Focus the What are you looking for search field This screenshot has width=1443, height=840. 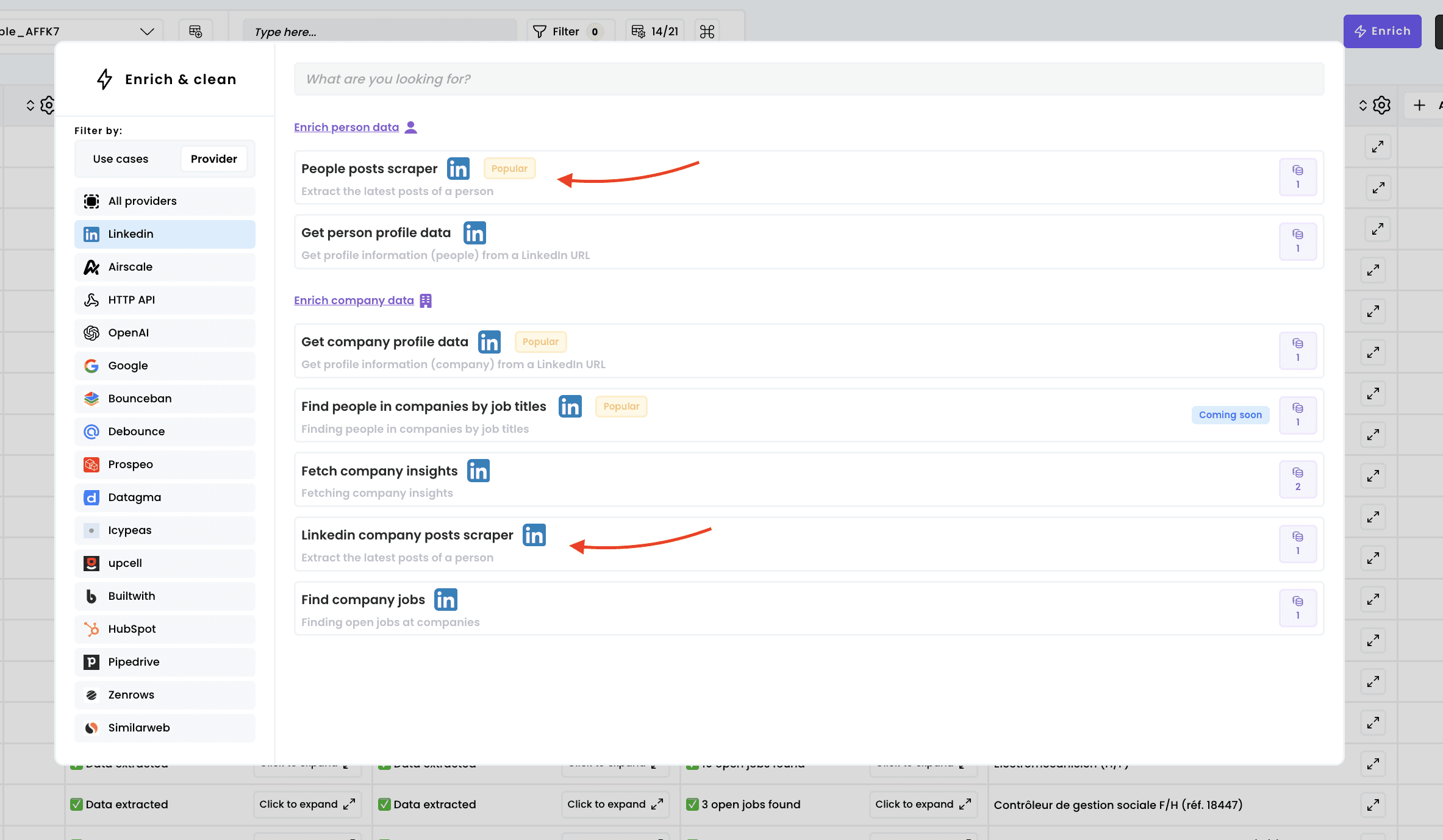pyautogui.click(x=809, y=79)
